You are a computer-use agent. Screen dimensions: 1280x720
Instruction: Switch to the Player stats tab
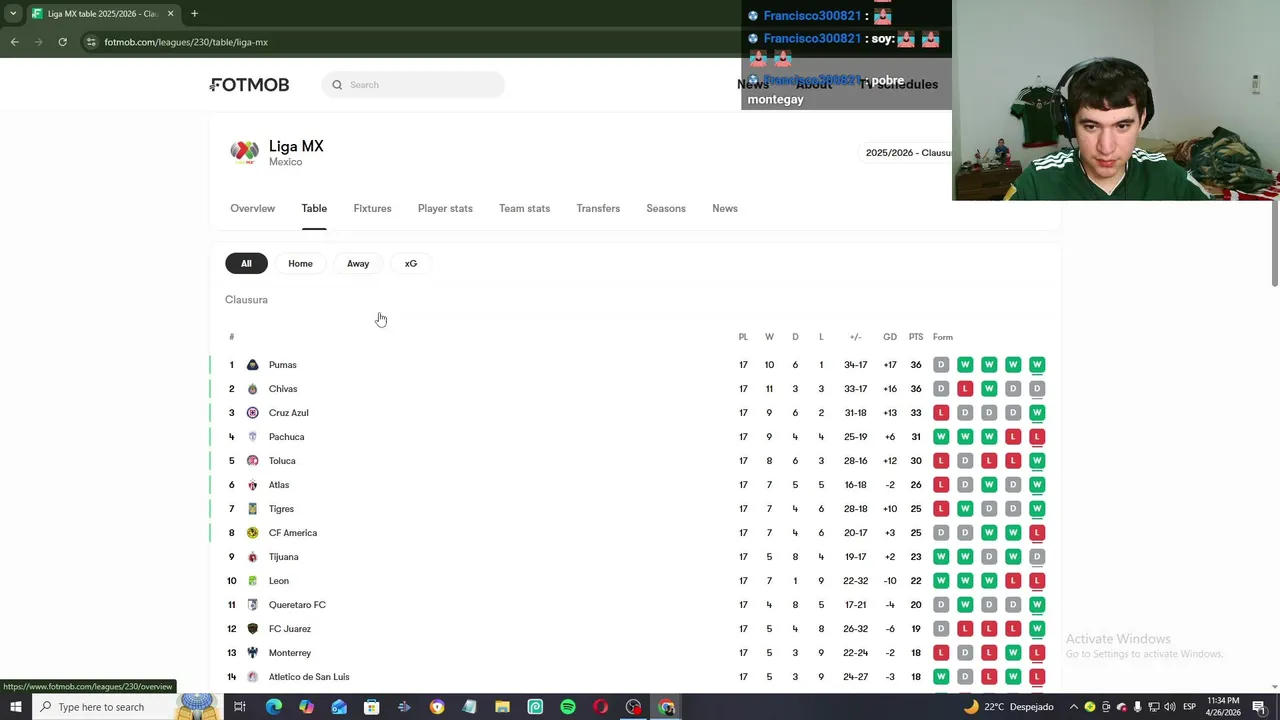coord(445,208)
